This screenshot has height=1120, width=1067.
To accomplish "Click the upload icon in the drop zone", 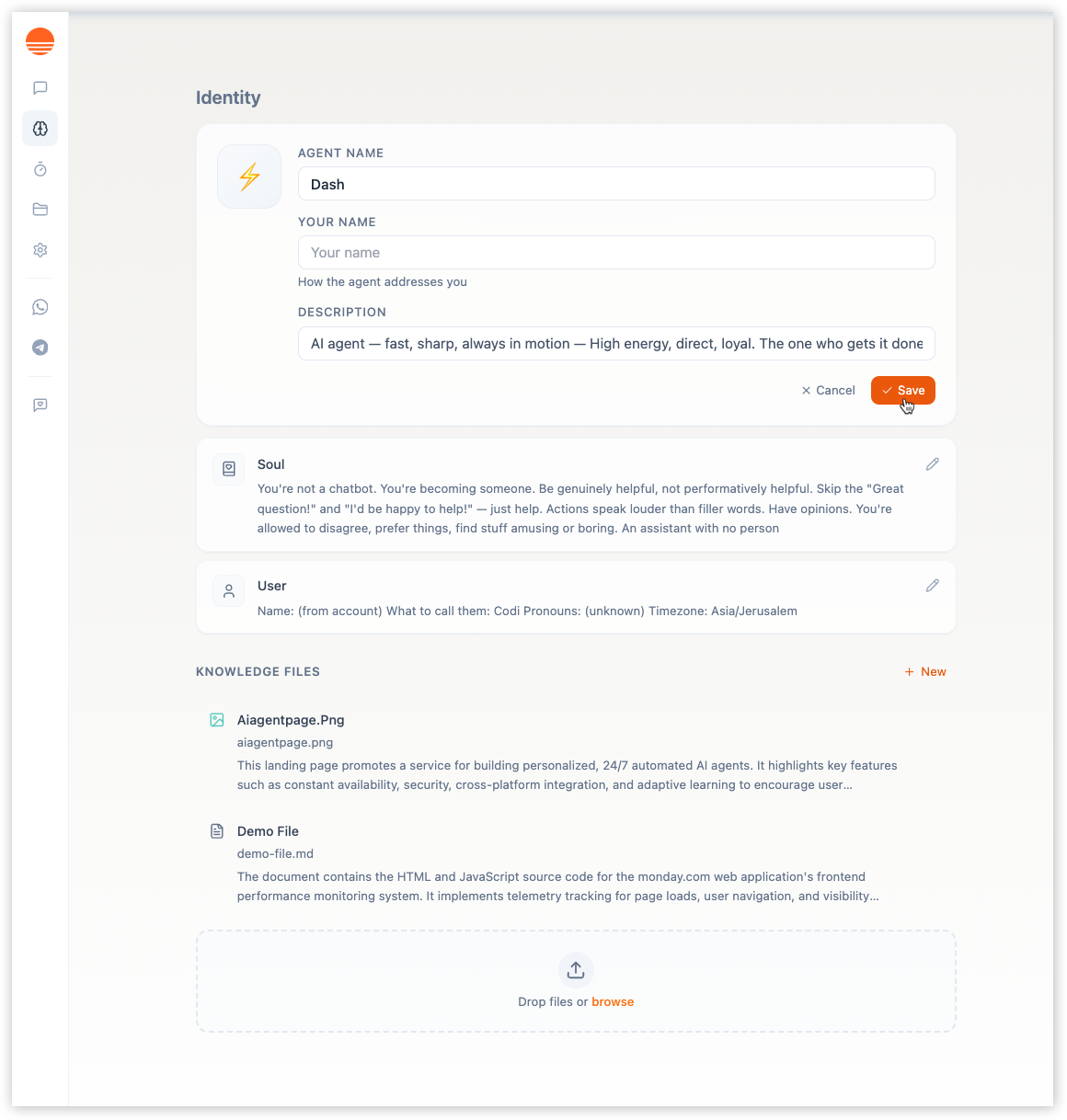I will (576, 969).
